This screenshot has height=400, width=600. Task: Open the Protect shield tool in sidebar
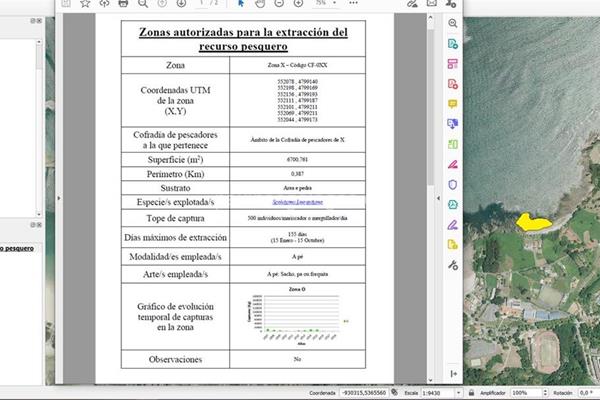click(453, 185)
